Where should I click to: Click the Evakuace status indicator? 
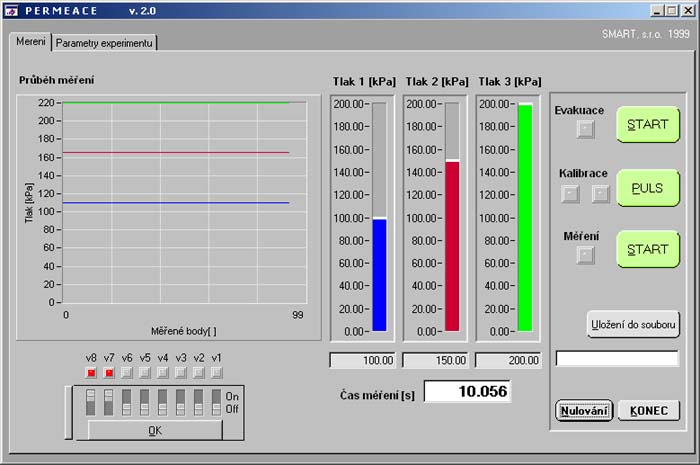[585, 129]
